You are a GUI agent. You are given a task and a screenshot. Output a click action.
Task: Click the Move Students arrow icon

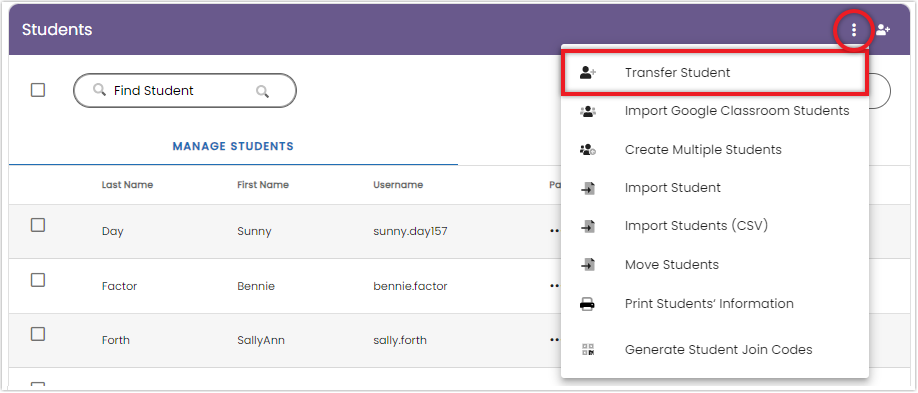588,265
